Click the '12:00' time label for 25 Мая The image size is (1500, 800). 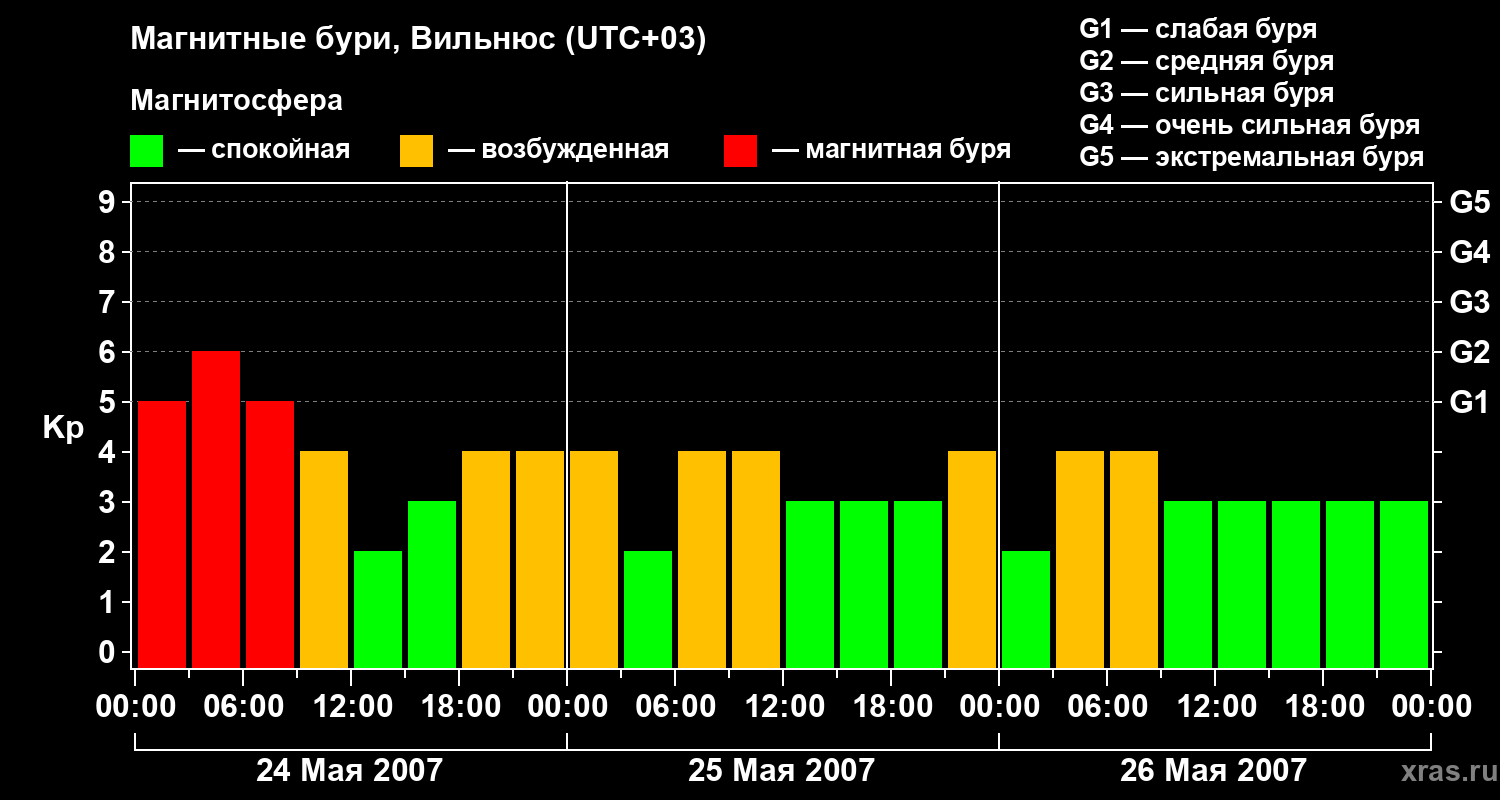(783, 707)
